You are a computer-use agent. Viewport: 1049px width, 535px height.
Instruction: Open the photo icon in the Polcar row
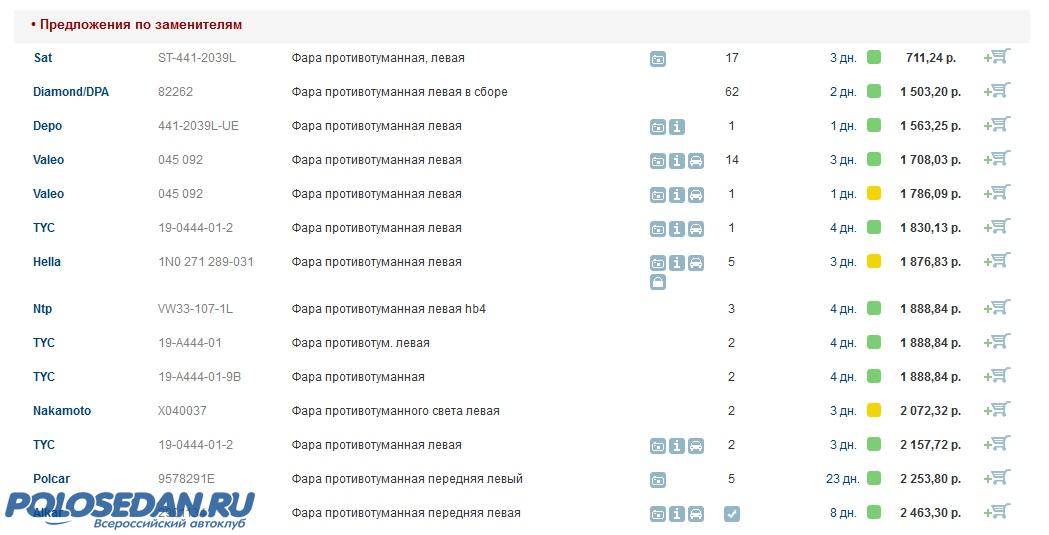(658, 480)
